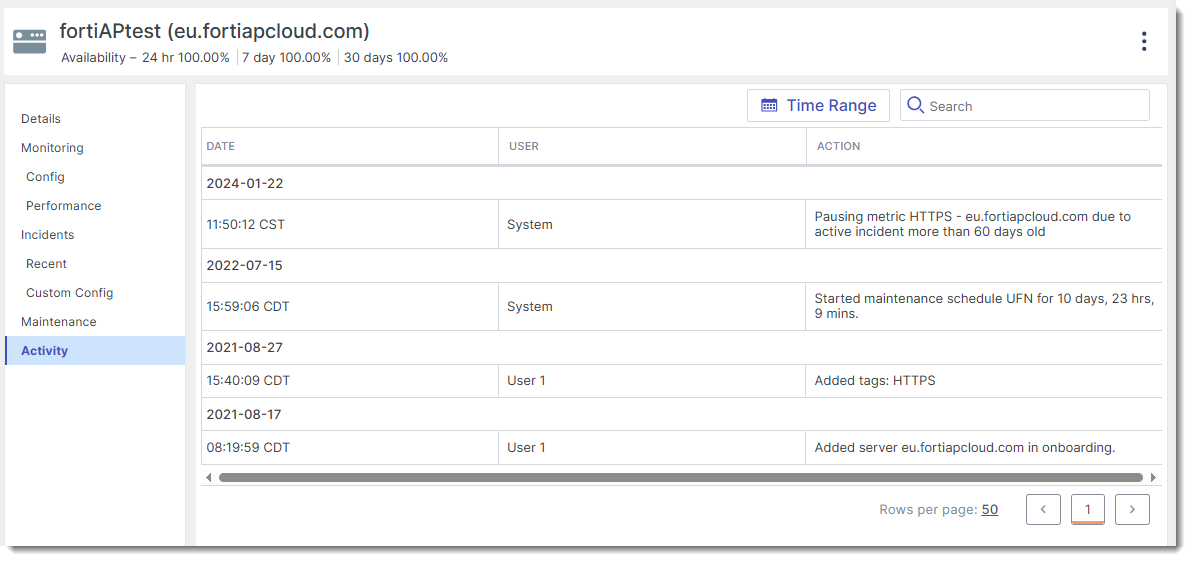Click the horizontal scrollbar right arrow

[x=1153, y=478]
